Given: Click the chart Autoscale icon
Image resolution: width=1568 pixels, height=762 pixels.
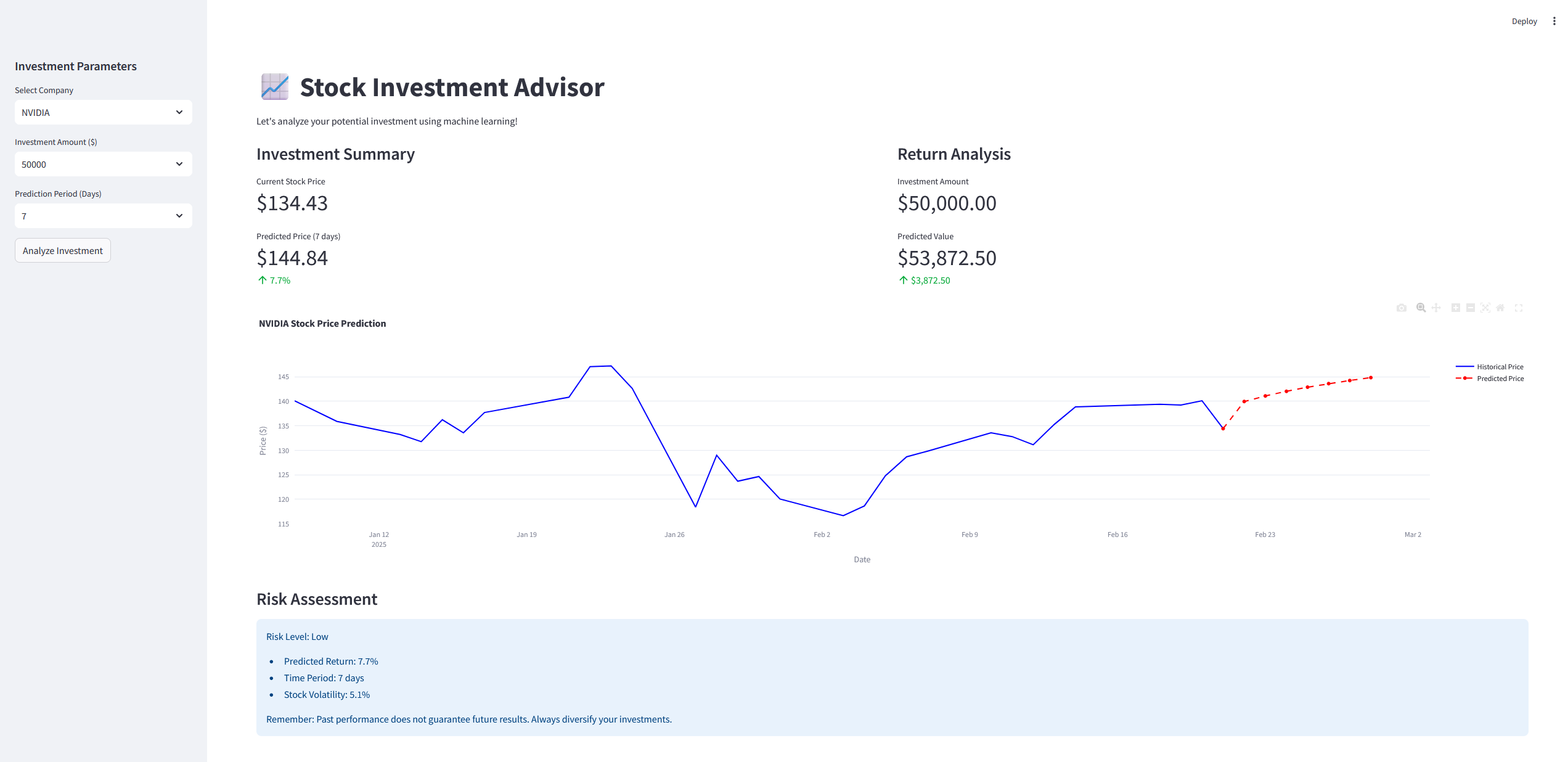Looking at the screenshot, I should 1485,308.
